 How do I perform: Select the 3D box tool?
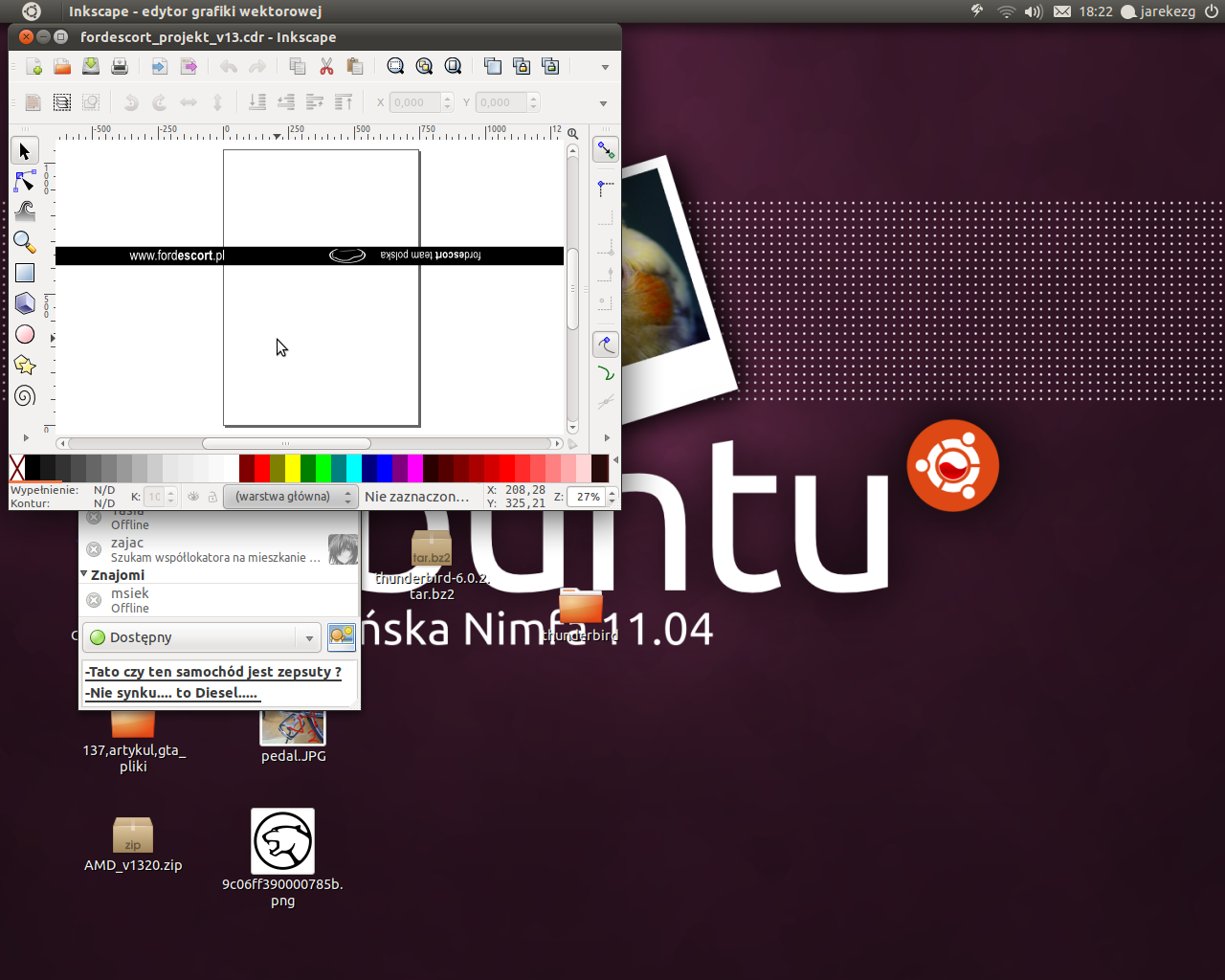[25, 303]
